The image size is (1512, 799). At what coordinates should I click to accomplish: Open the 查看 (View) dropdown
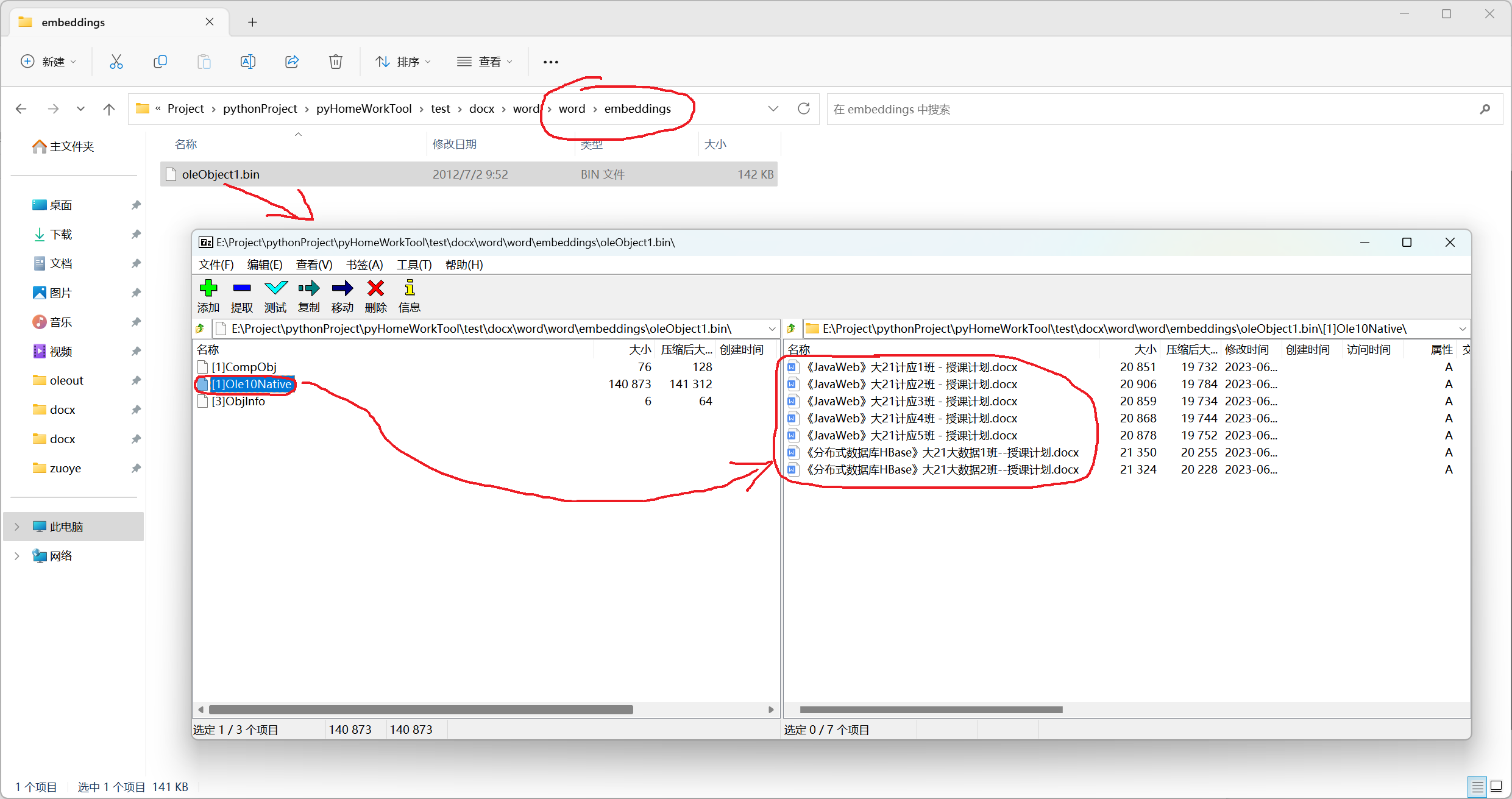point(485,62)
